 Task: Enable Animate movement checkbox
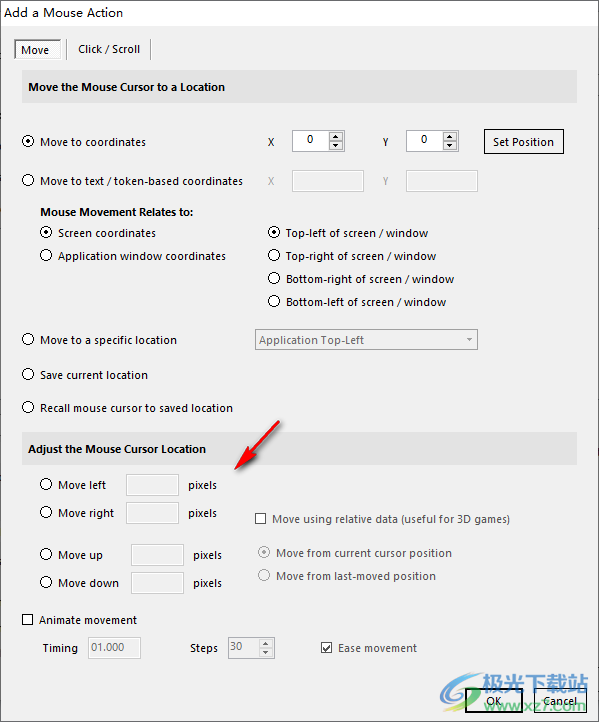tap(28, 620)
